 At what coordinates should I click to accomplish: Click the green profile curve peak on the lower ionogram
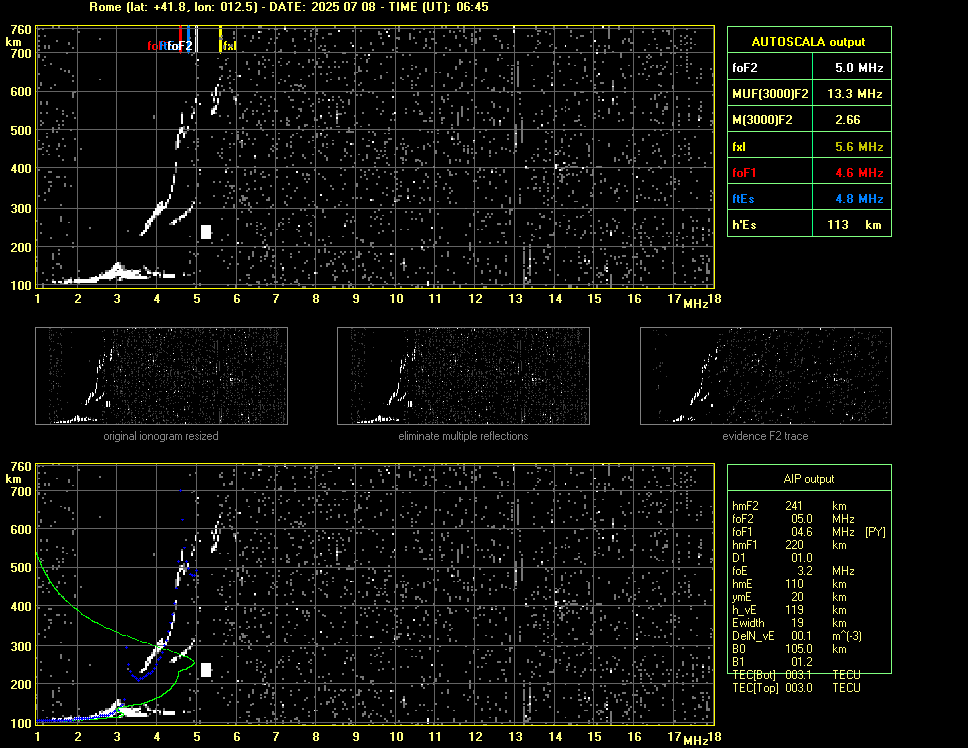tap(192, 663)
